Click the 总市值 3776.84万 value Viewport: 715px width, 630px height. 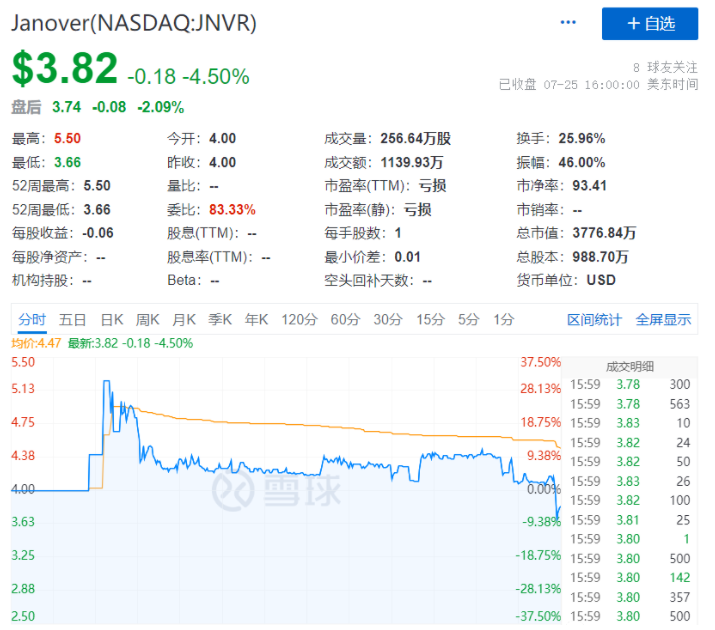[604, 233]
